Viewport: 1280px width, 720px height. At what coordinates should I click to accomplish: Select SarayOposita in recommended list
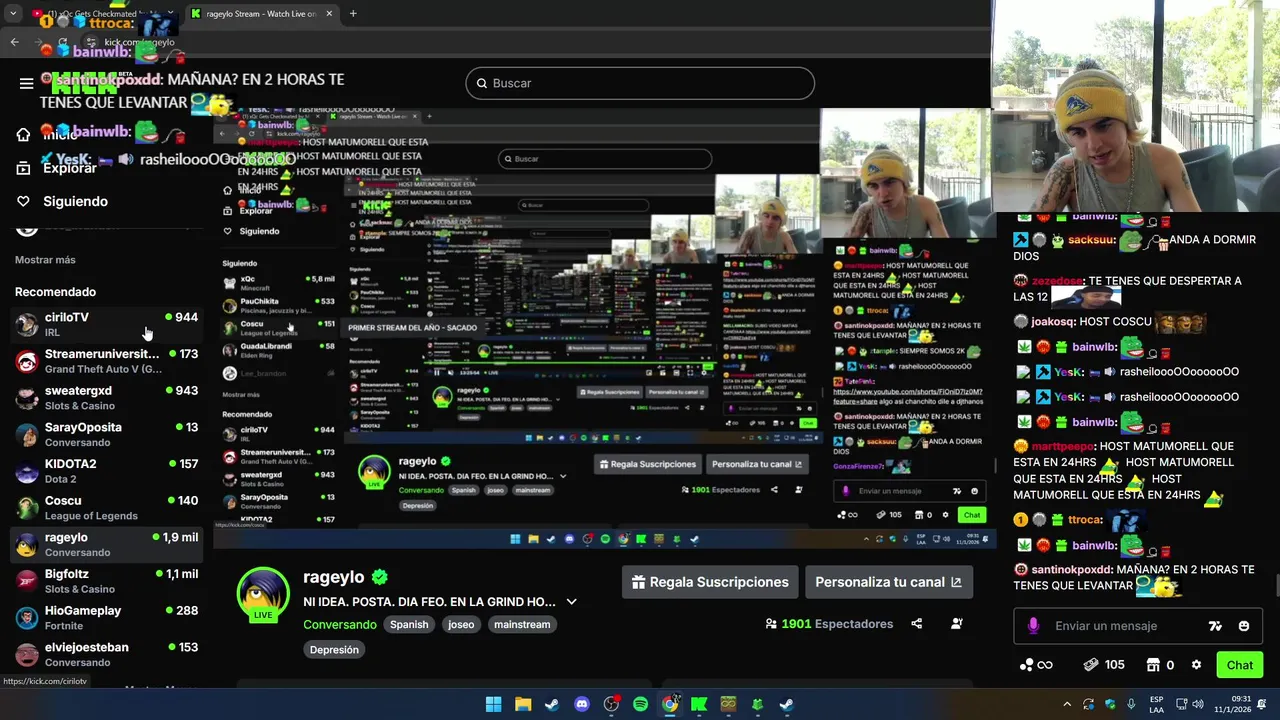coord(106,434)
